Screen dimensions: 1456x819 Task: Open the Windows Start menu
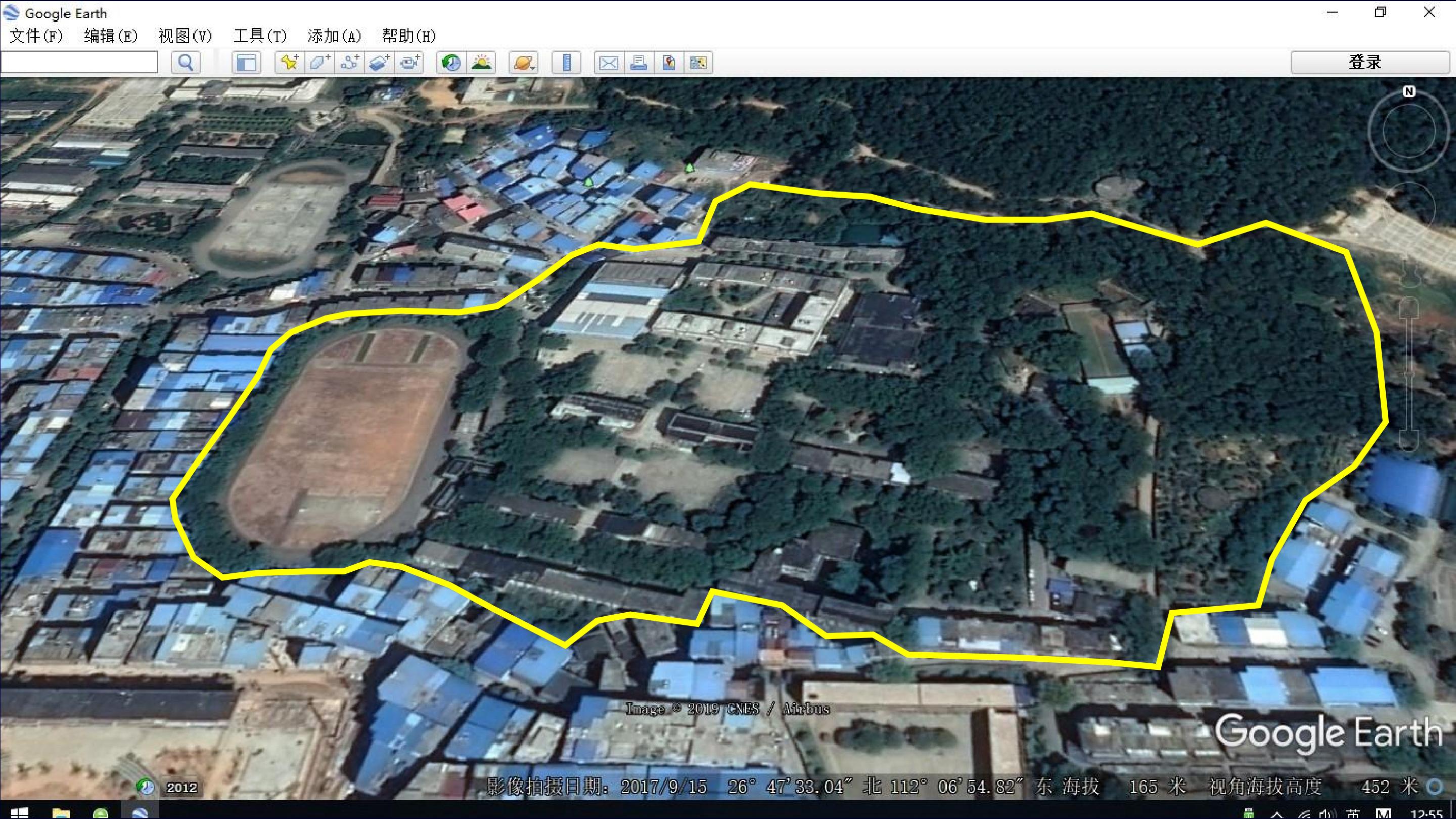coord(19,813)
